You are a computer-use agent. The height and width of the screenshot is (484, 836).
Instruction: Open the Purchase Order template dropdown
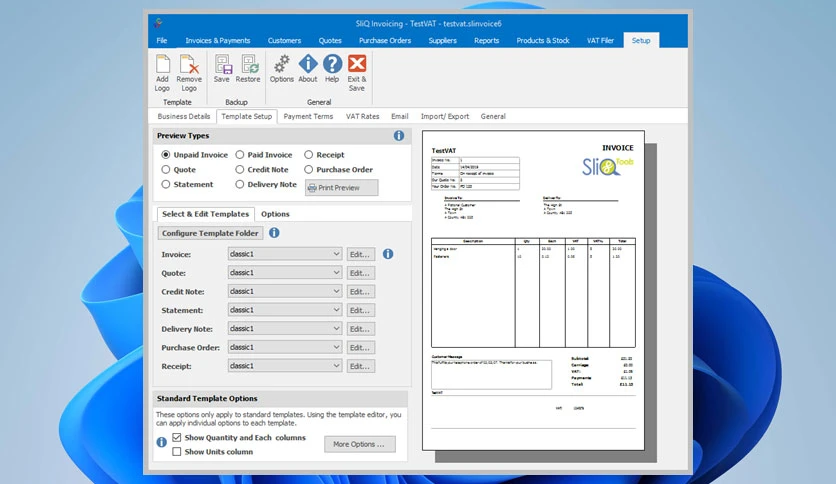(285, 348)
